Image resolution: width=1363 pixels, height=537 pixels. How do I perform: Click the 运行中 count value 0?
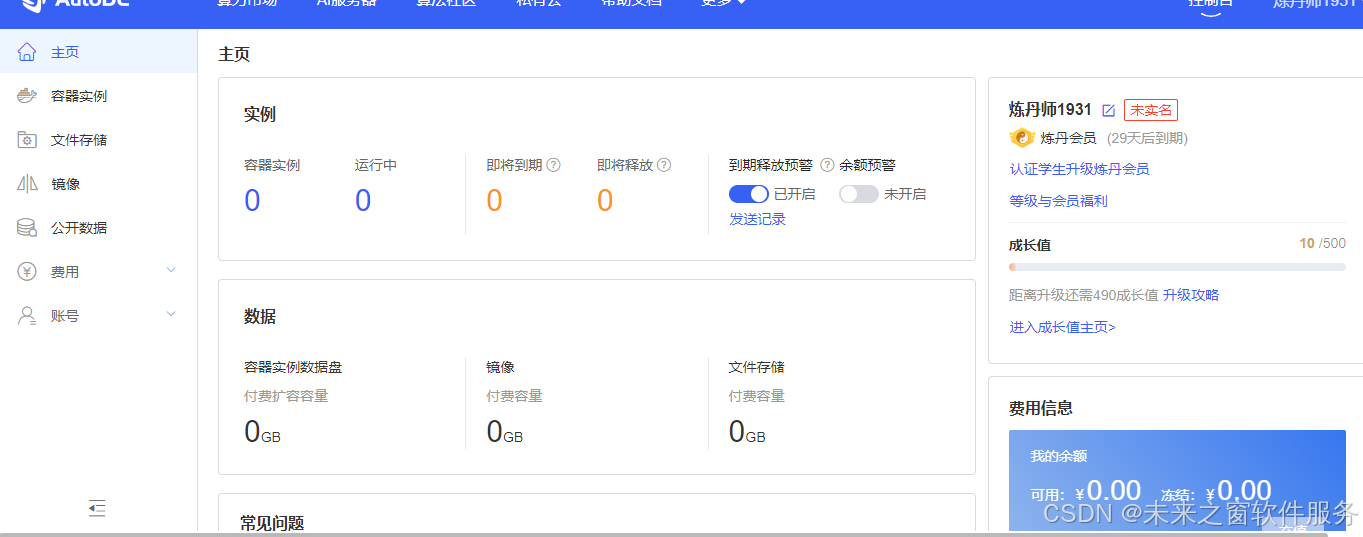363,201
